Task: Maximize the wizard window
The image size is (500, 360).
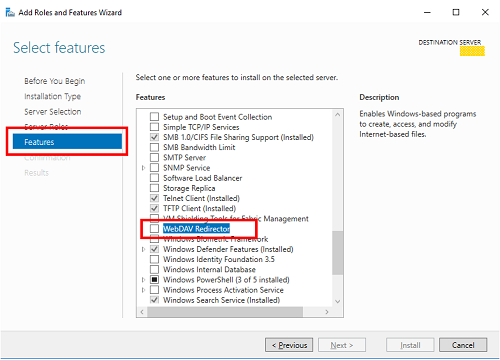Action: pyautogui.click(x=456, y=12)
